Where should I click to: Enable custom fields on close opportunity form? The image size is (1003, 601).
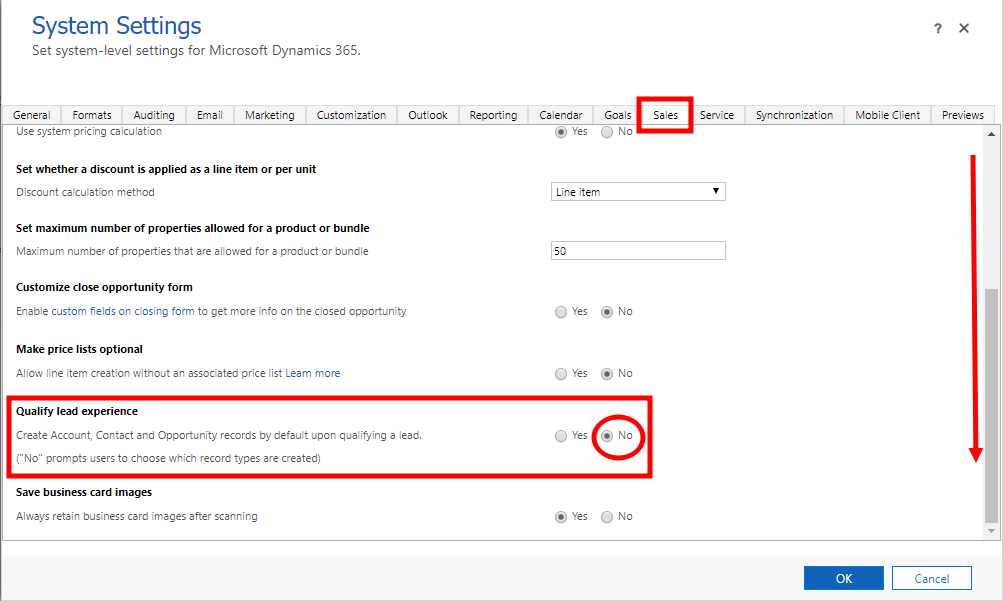coord(561,312)
